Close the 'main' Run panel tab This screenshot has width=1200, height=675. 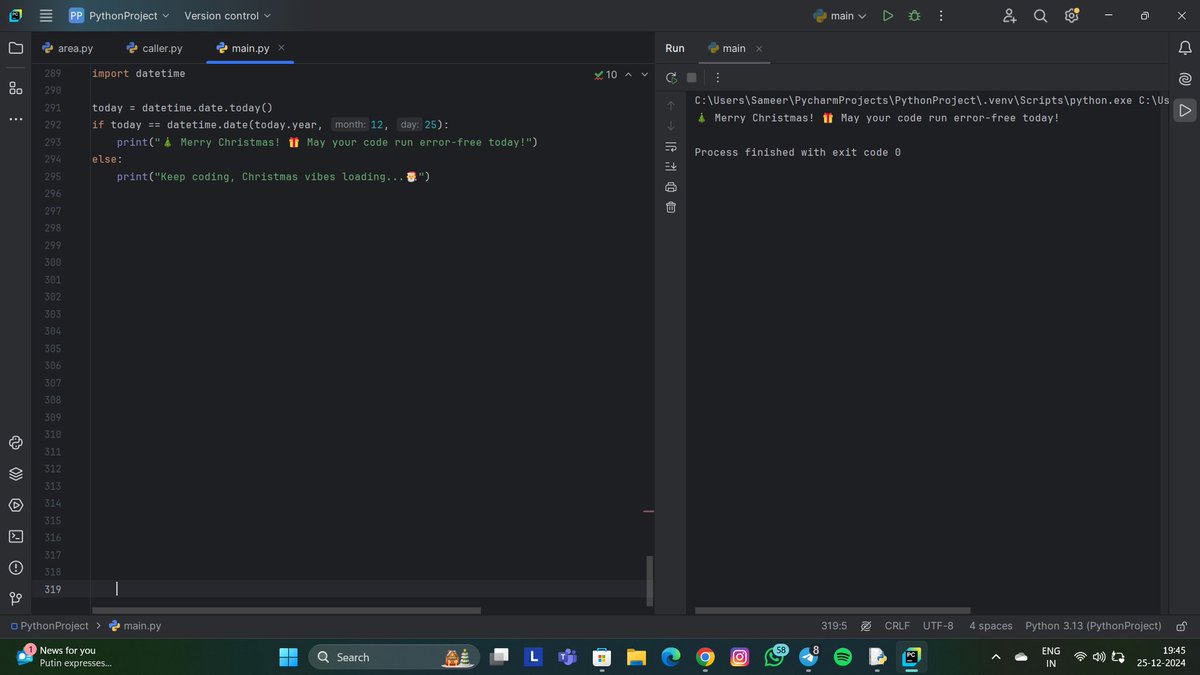pyautogui.click(x=759, y=48)
